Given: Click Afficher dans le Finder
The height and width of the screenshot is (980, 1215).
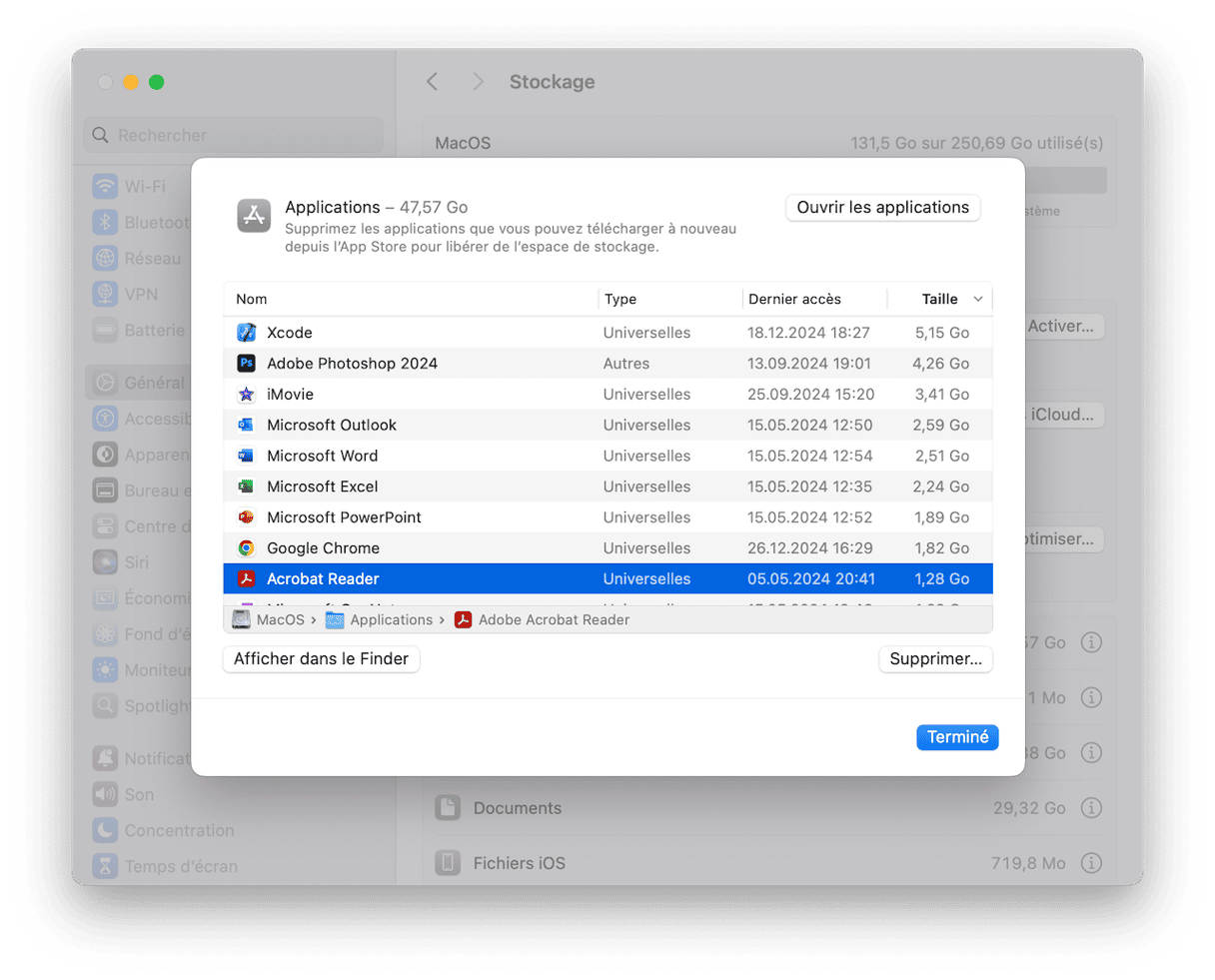Looking at the screenshot, I should [321, 659].
